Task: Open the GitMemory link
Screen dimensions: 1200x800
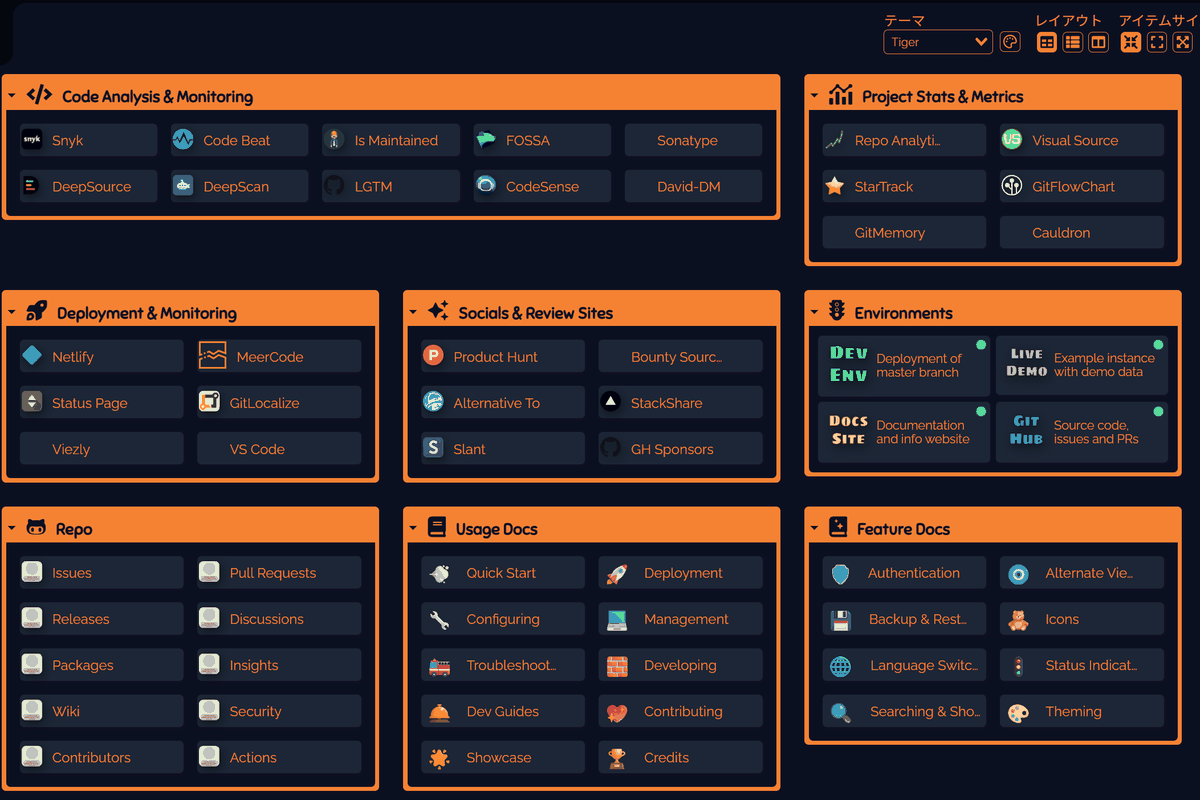Action: 904,232
